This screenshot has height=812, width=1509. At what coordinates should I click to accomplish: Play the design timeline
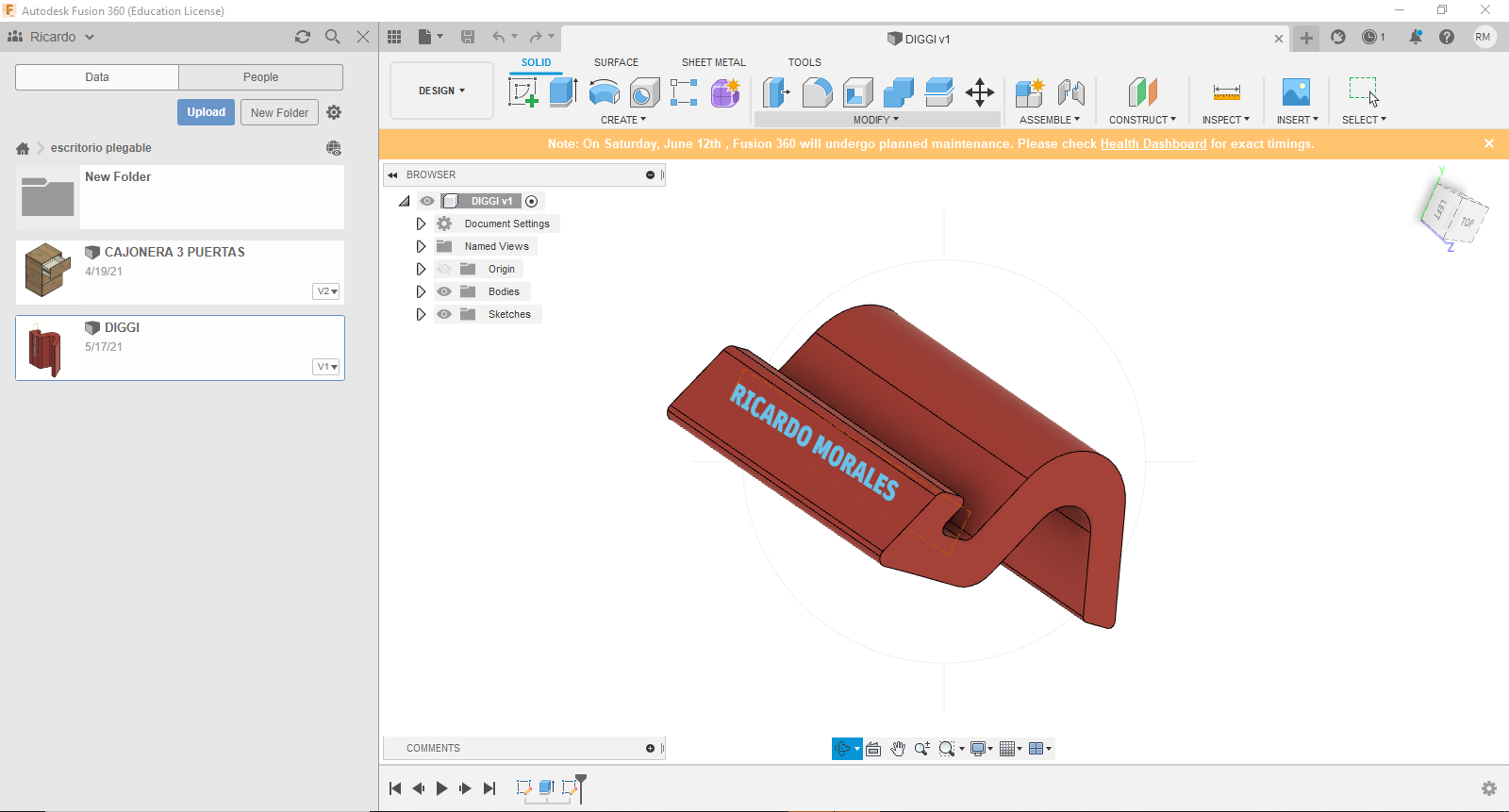click(x=442, y=788)
